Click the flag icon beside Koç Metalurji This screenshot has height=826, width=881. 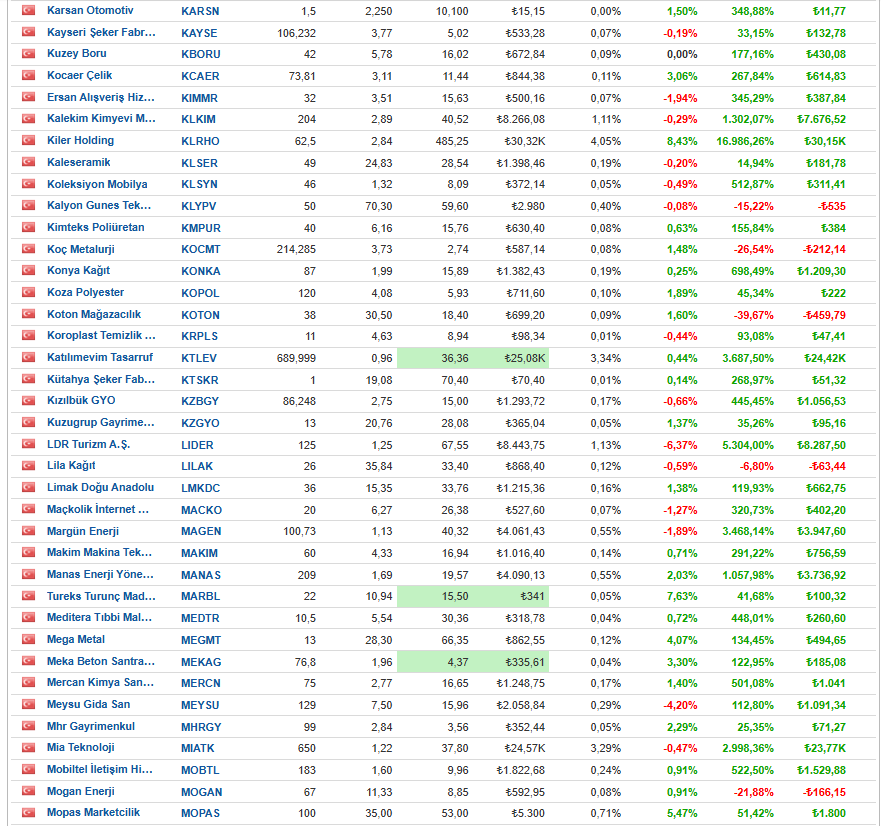28,249
